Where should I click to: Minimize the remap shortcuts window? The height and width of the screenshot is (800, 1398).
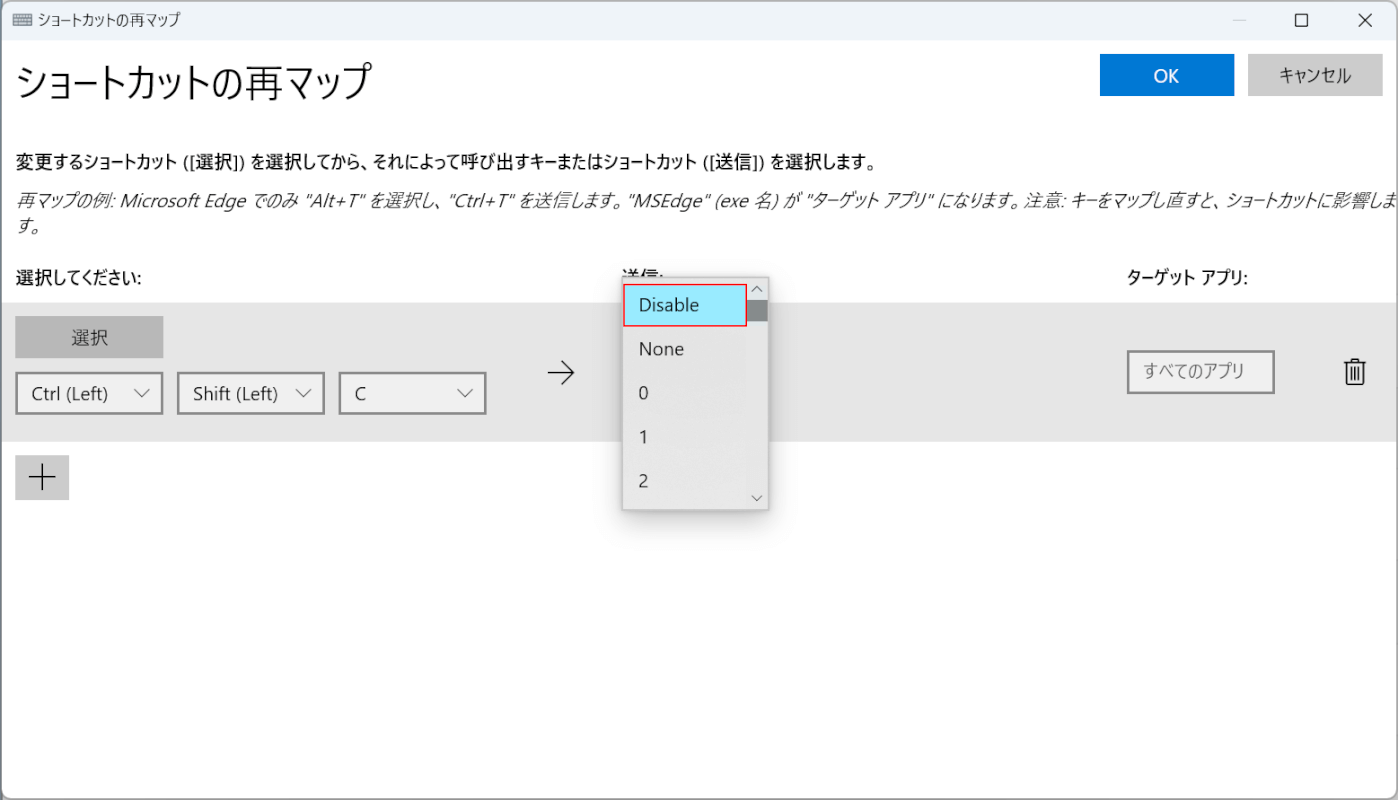tap(1239, 20)
